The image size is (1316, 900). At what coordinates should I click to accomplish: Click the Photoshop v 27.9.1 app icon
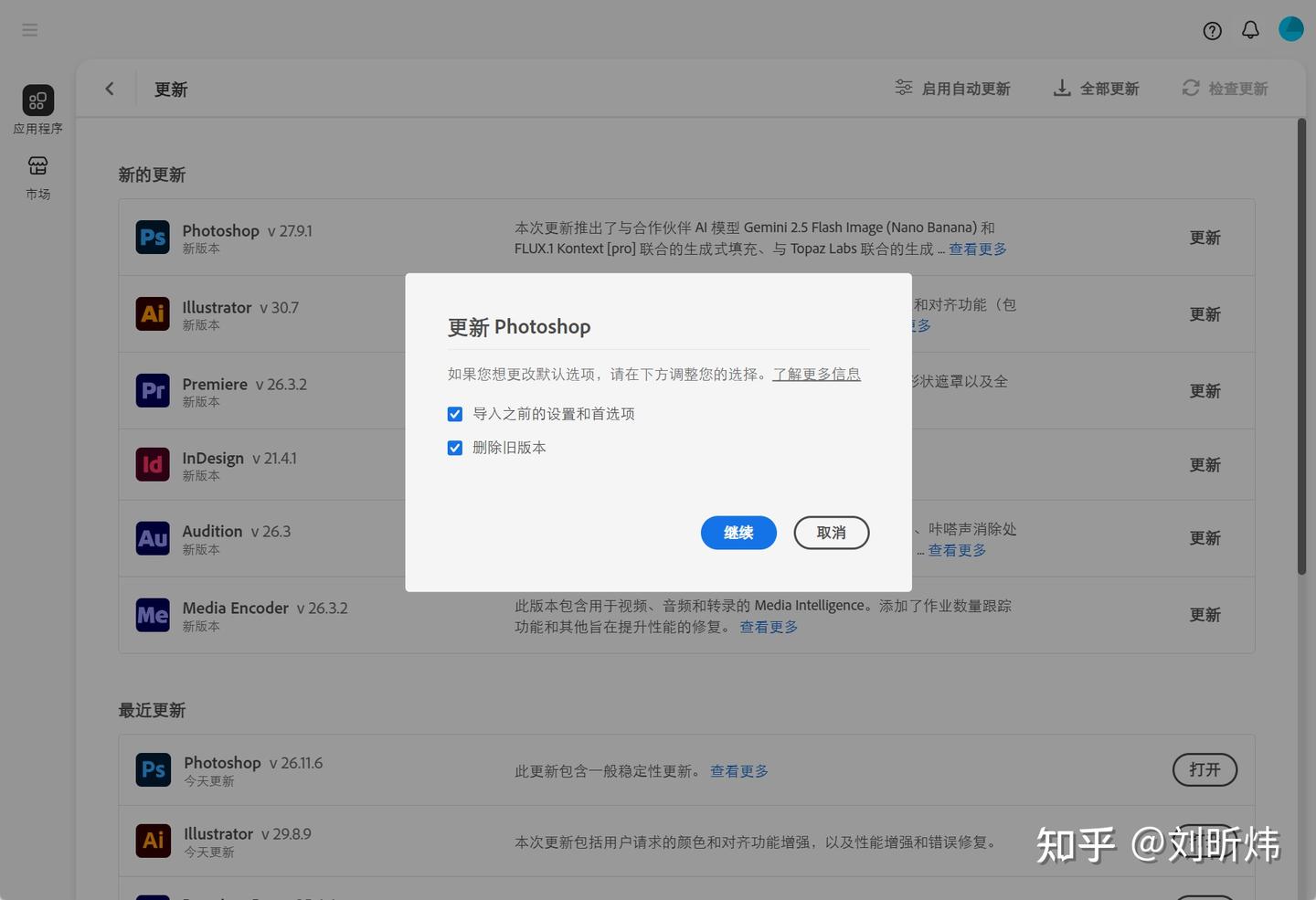153,238
